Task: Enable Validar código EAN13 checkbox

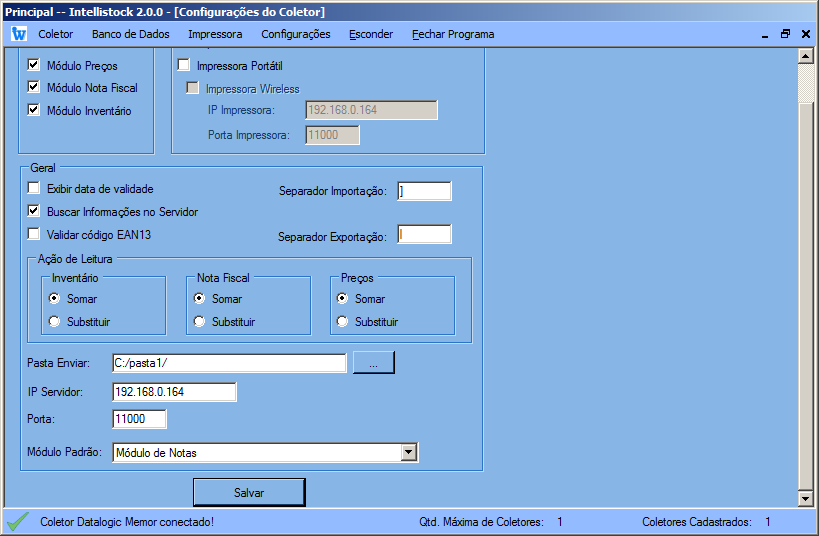Action: click(x=33, y=234)
